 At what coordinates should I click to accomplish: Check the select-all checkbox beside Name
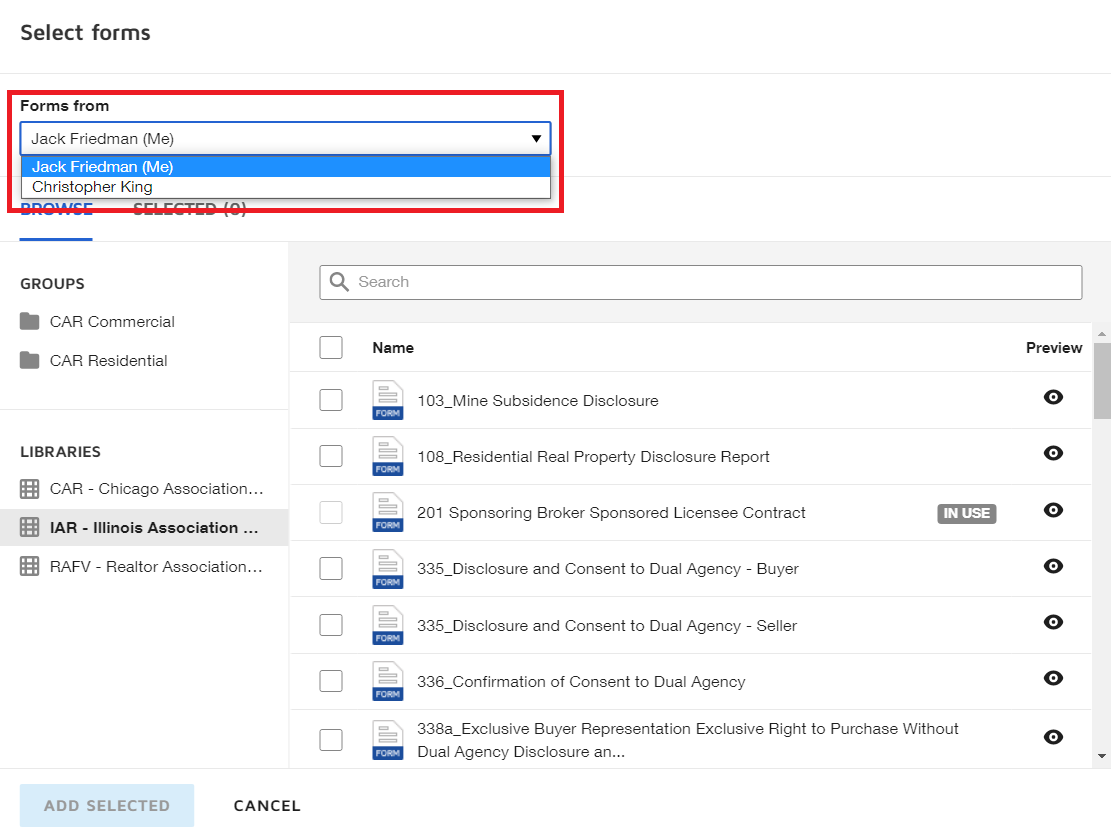pos(331,347)
